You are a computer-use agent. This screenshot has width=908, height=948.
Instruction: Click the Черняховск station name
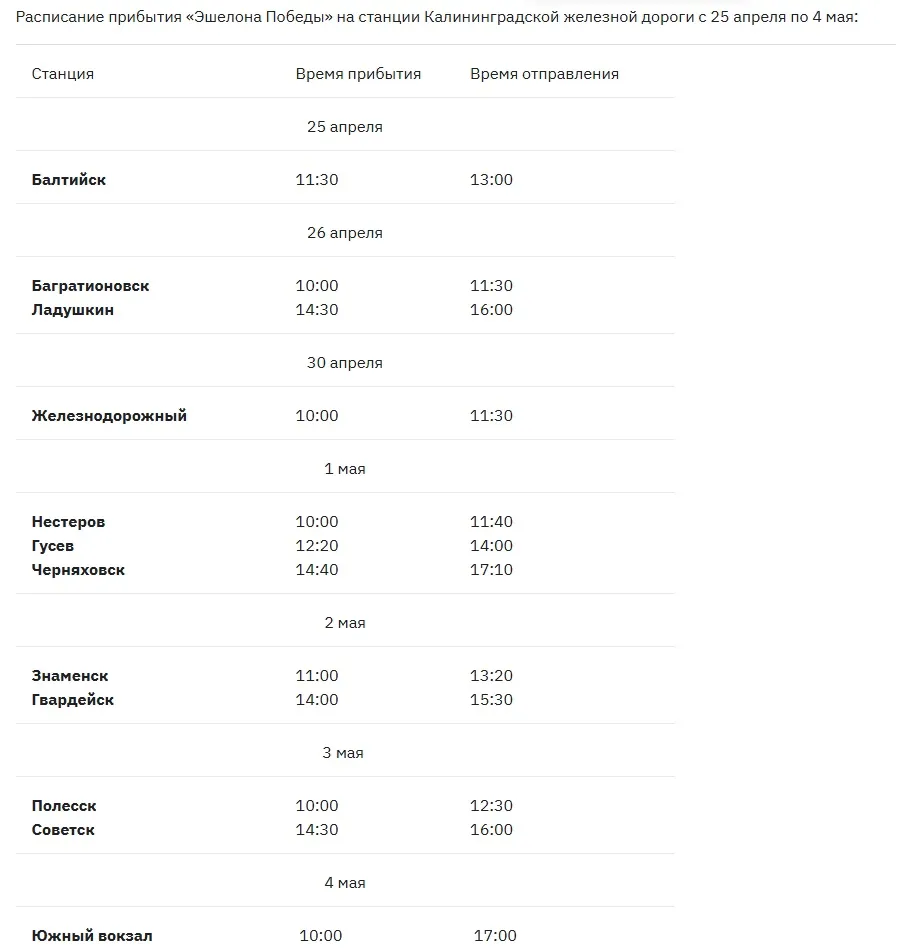78,570
